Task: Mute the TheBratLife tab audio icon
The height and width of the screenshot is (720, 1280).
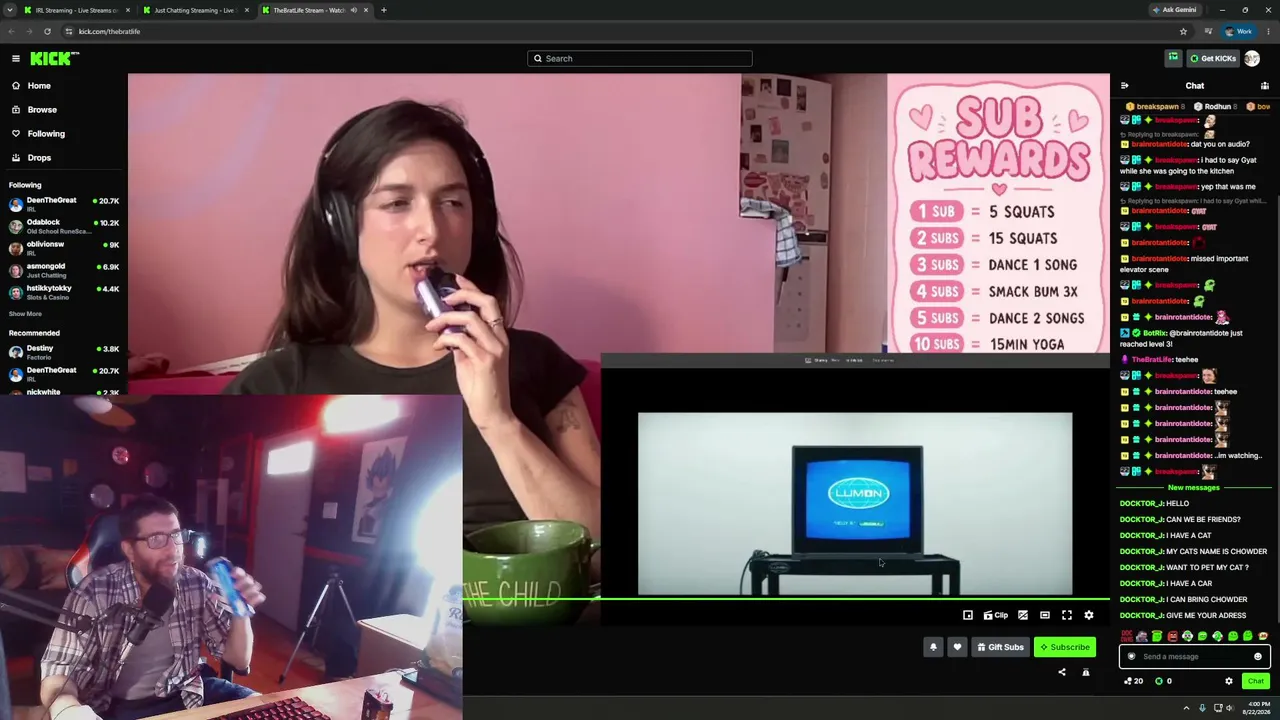Action: pyautogui.click(x=353, y=10)
